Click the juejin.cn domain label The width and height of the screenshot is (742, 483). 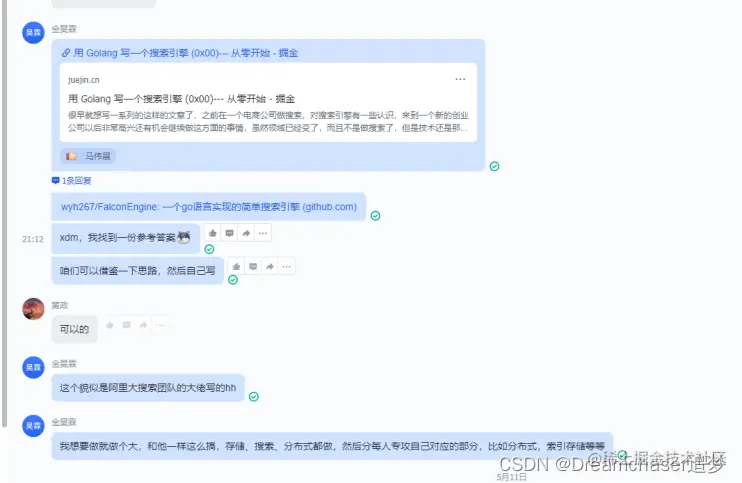click(84, 80)
